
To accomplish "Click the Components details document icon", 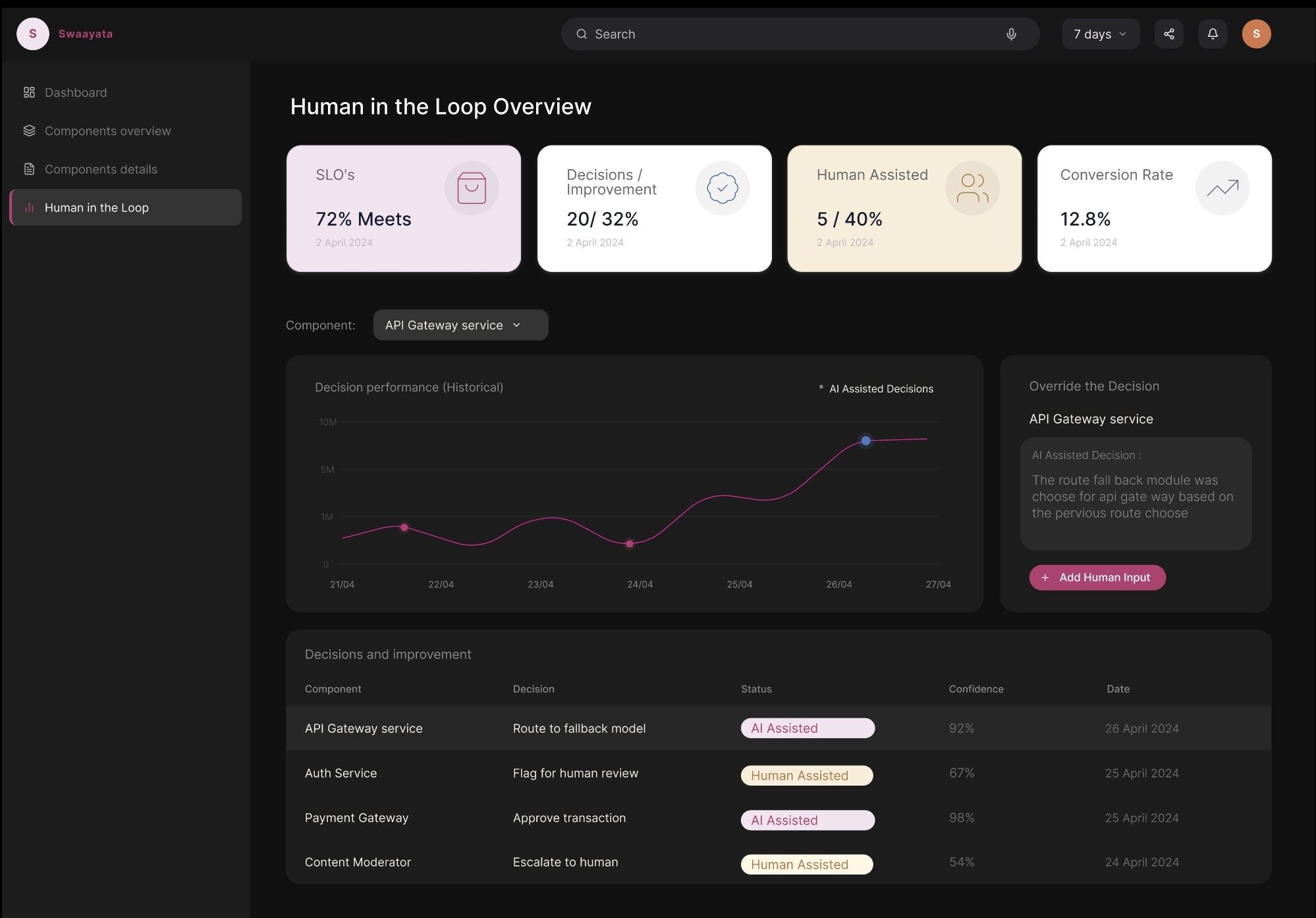I will (x=29, y=169).
